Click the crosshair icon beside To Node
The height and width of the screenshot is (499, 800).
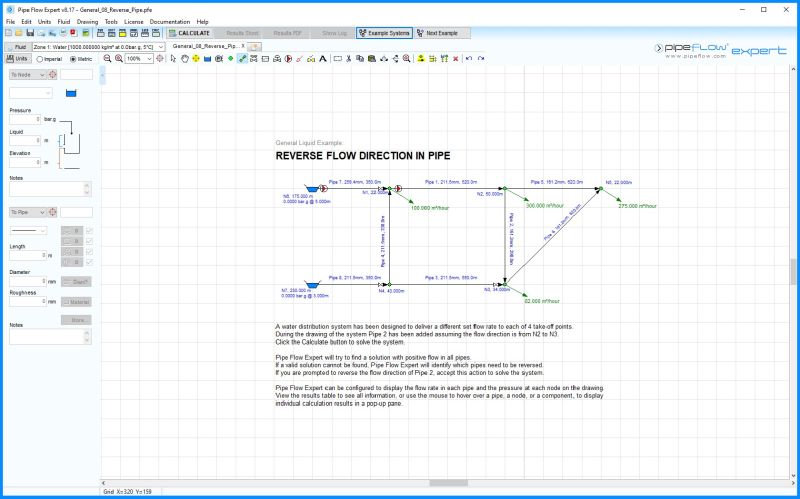coord(53,74)
